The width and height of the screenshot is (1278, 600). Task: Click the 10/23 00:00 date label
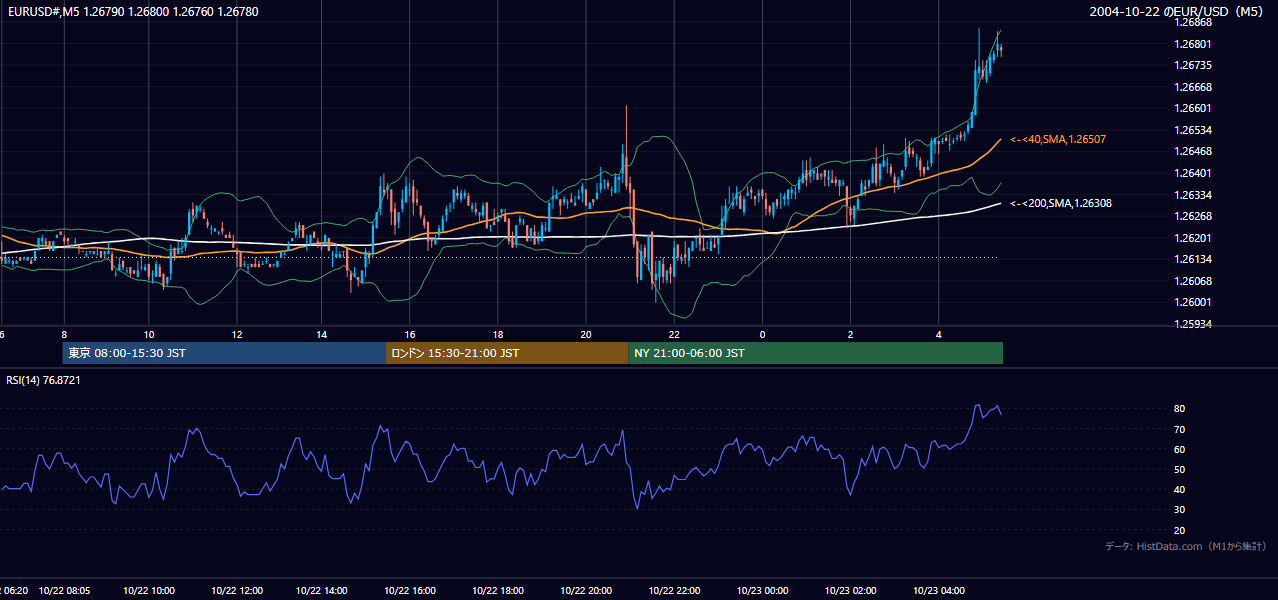(762, 591)
